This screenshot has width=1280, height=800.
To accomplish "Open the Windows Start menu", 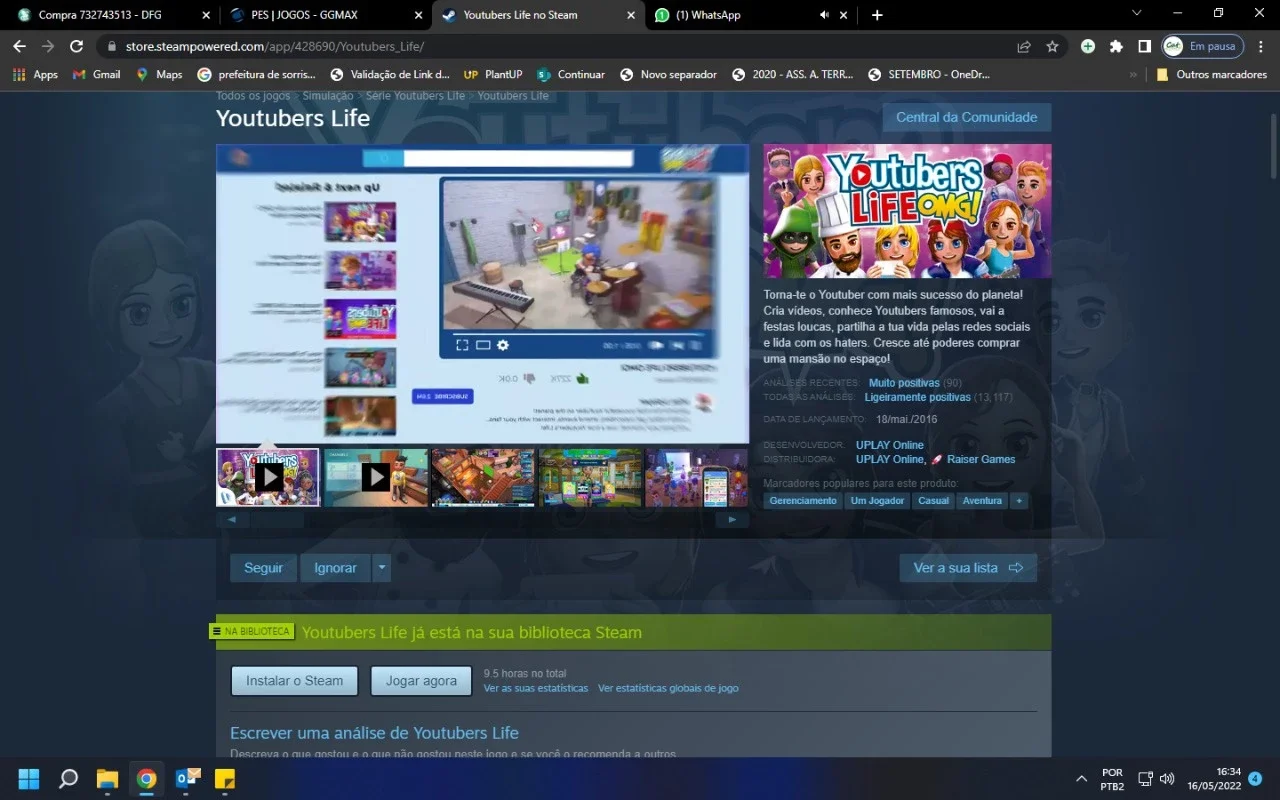I will tap(29, 778).
